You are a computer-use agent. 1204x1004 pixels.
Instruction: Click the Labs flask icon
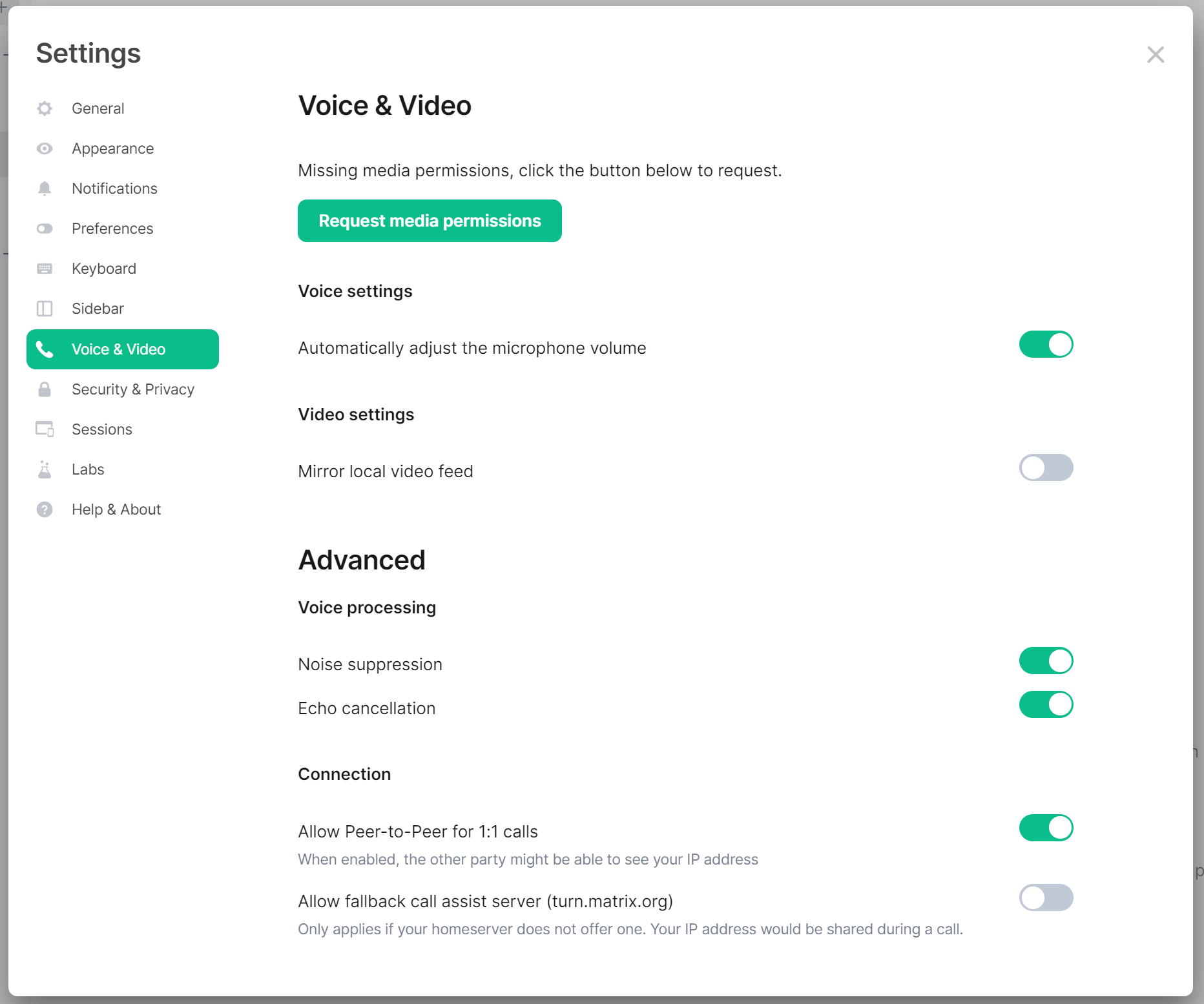pyautogui.click(x=45, y=469)
